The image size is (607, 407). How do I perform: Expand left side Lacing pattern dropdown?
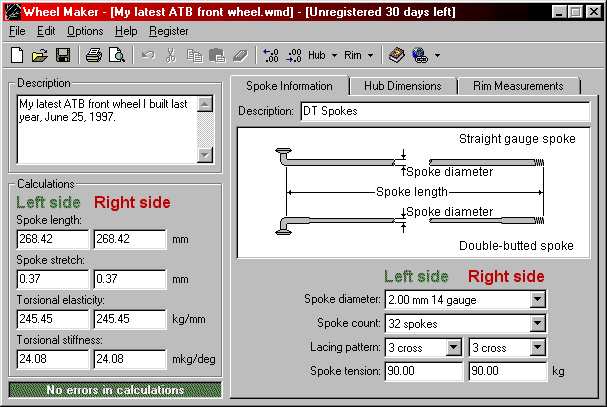click(453, 347)
